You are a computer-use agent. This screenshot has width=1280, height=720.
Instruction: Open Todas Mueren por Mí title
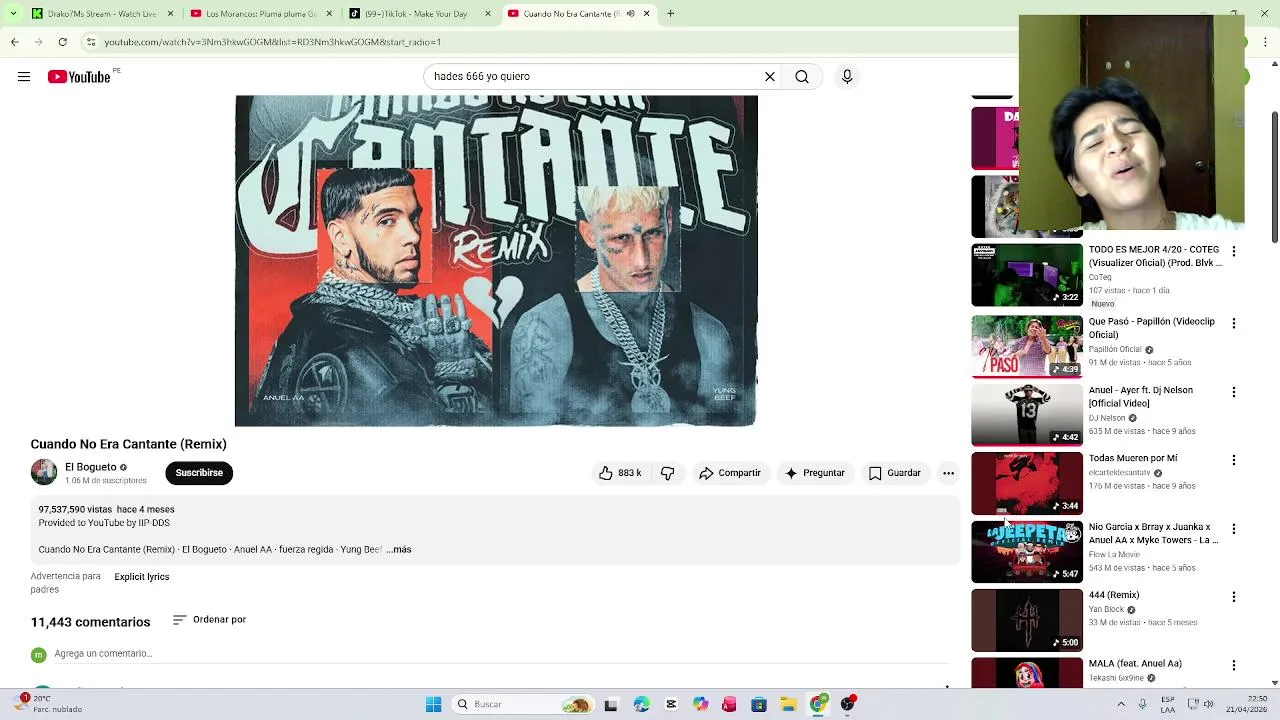pyautogui.click(x=1133, y=458)
